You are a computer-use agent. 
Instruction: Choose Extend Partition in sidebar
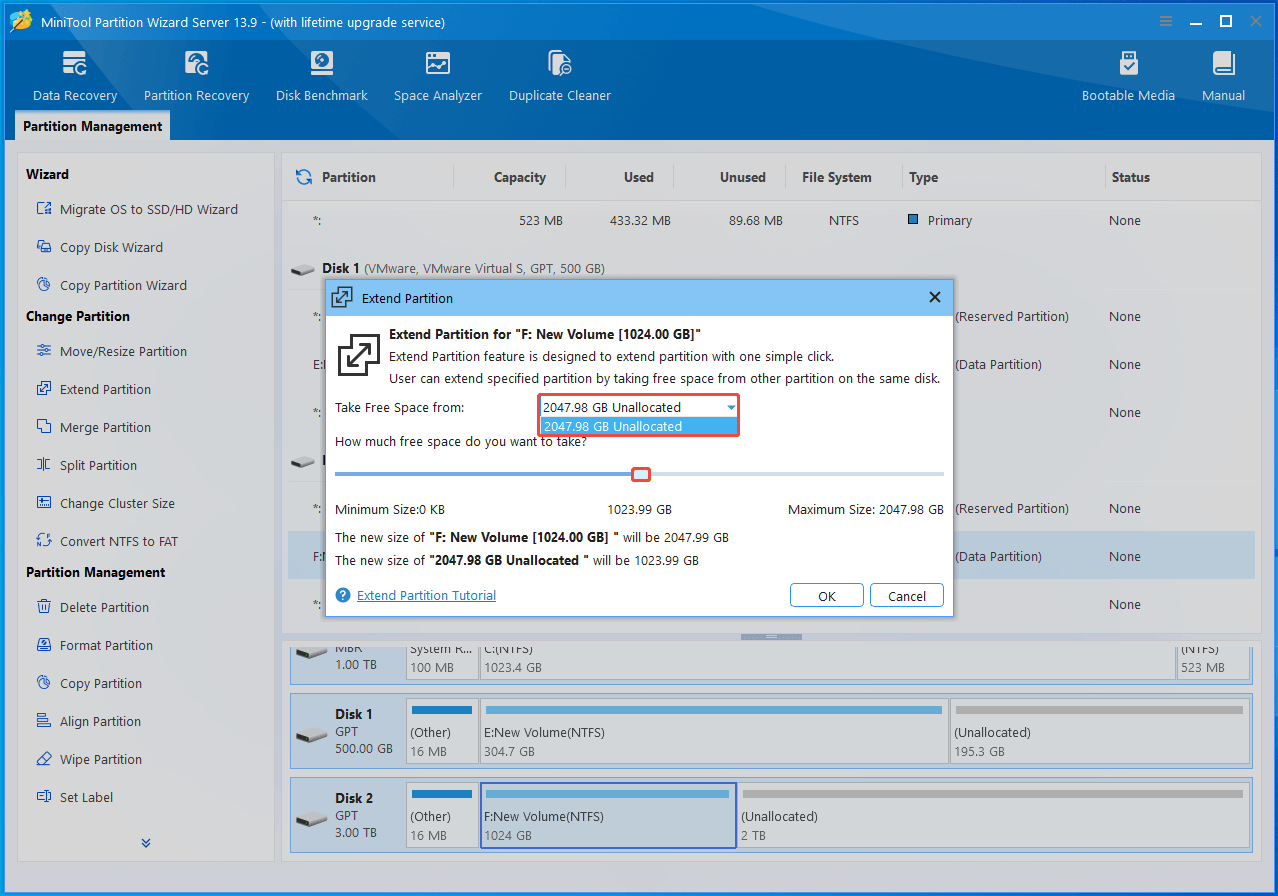pos(93,389)
